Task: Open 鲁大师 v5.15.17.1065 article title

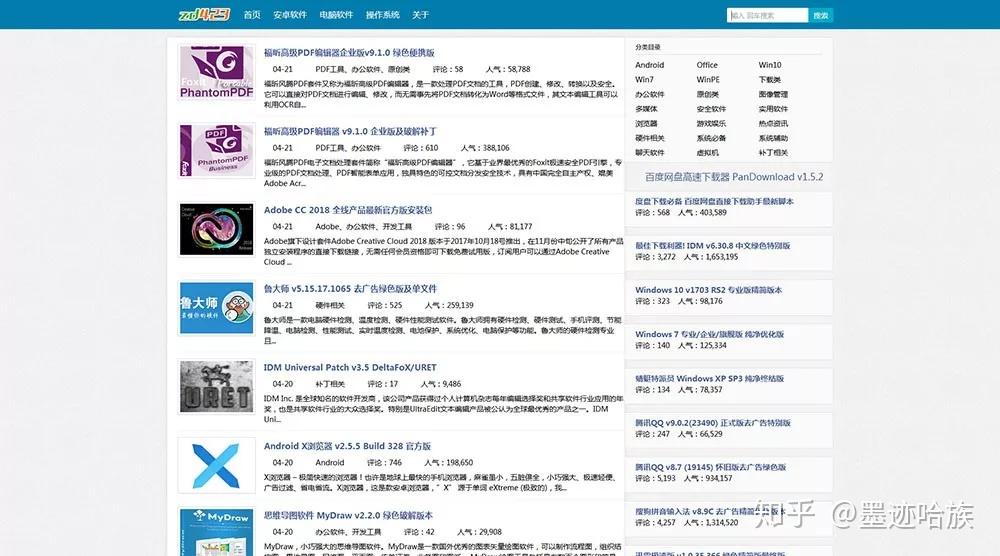Action: pos(350,289)
